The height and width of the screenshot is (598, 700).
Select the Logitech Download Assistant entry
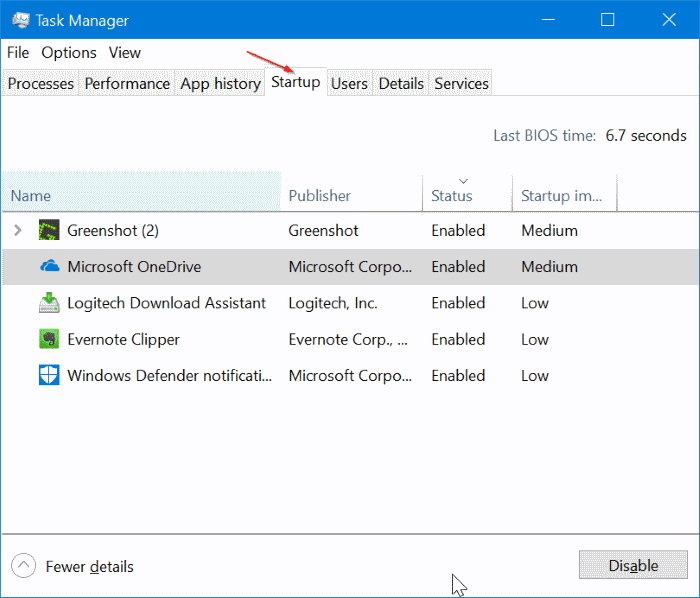pos(167,303)
